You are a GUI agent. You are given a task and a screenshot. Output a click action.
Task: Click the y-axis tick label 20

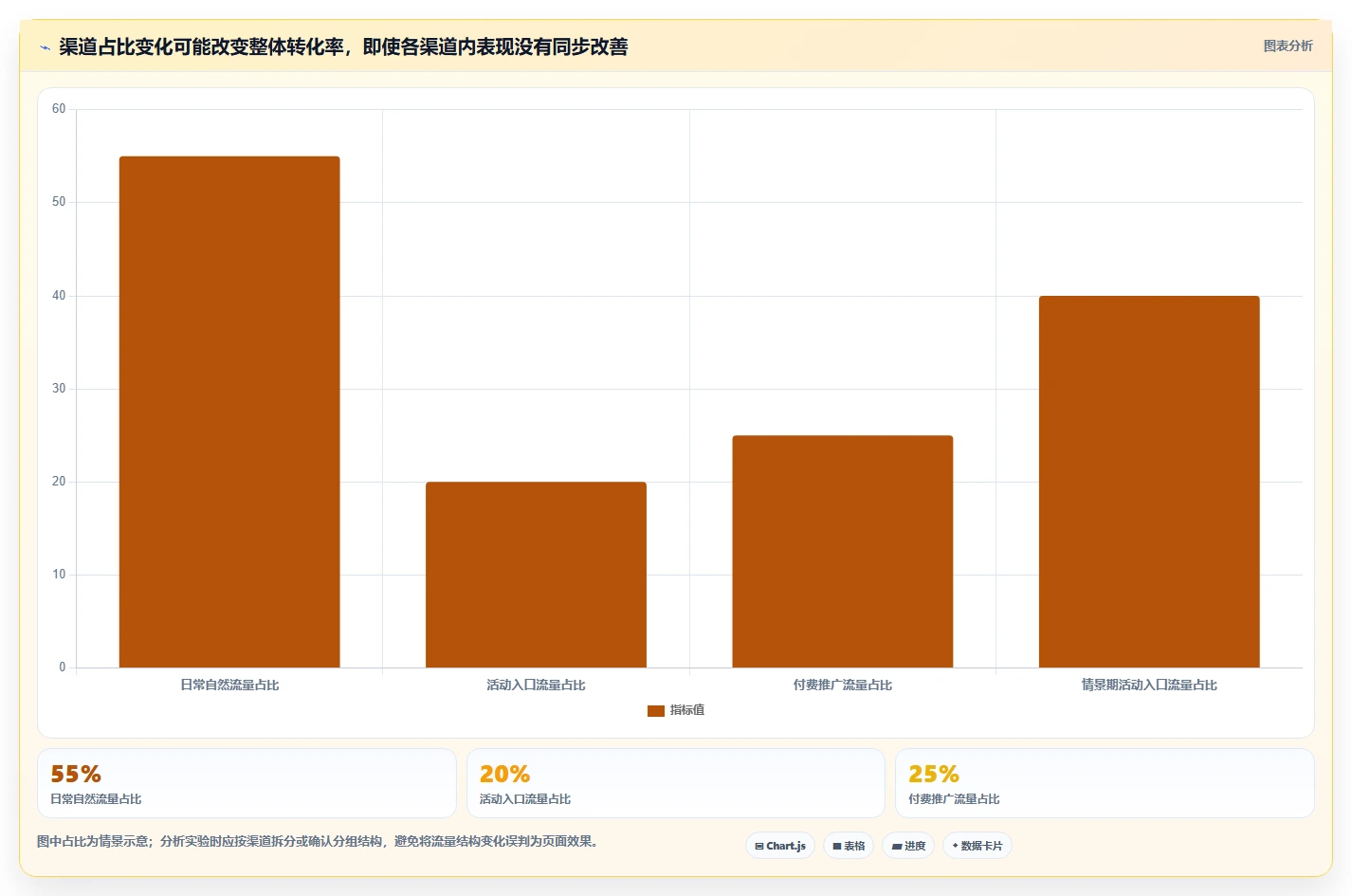click(59, 482)
